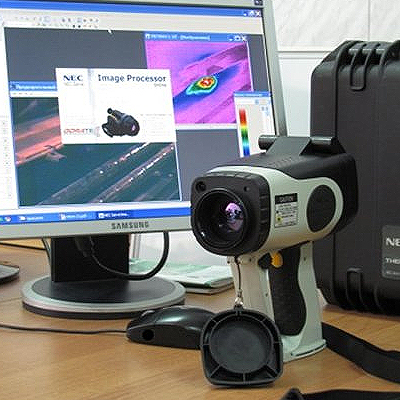Maximize the purple thermal image window
400x400 pixels.
(237, 38)
